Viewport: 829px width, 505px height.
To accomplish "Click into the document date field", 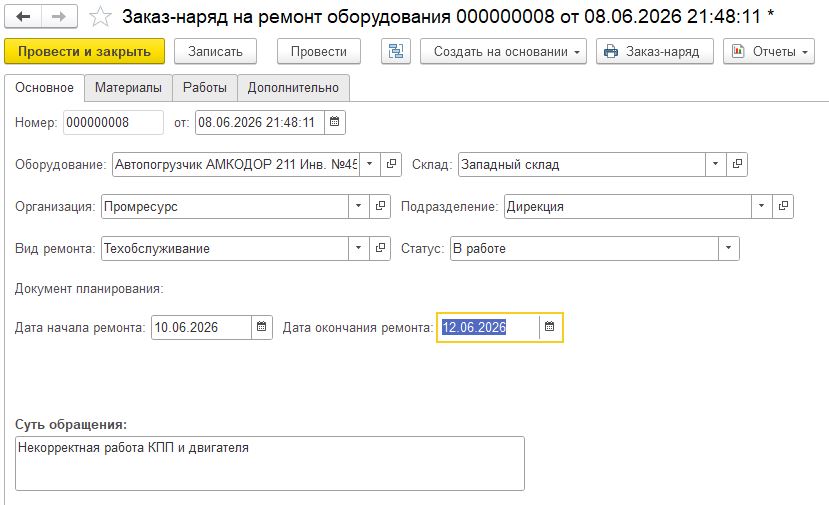I will pyautogui.click(x=260, y=122).
